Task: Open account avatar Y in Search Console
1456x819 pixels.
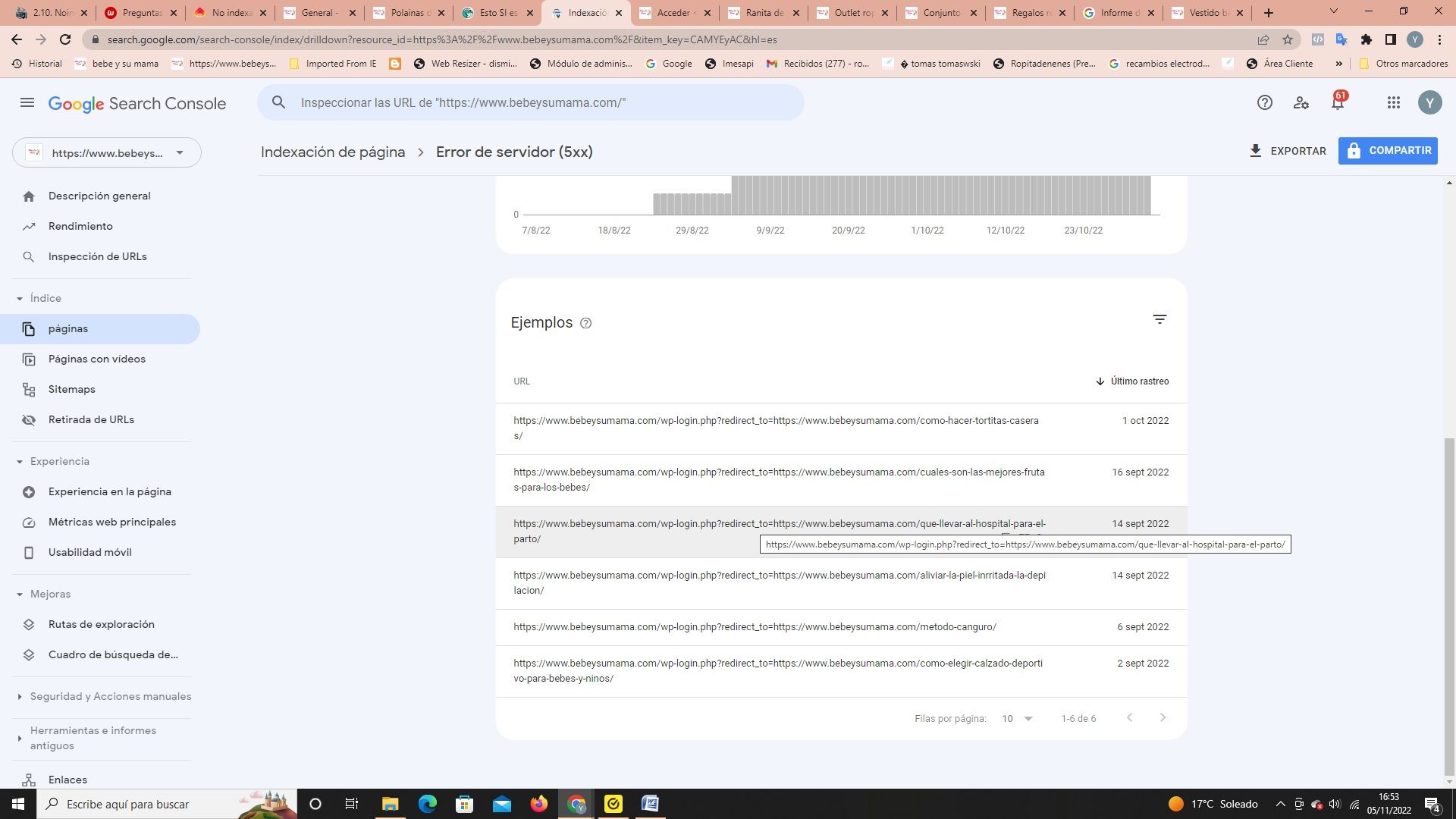Action: point(1429,102)
